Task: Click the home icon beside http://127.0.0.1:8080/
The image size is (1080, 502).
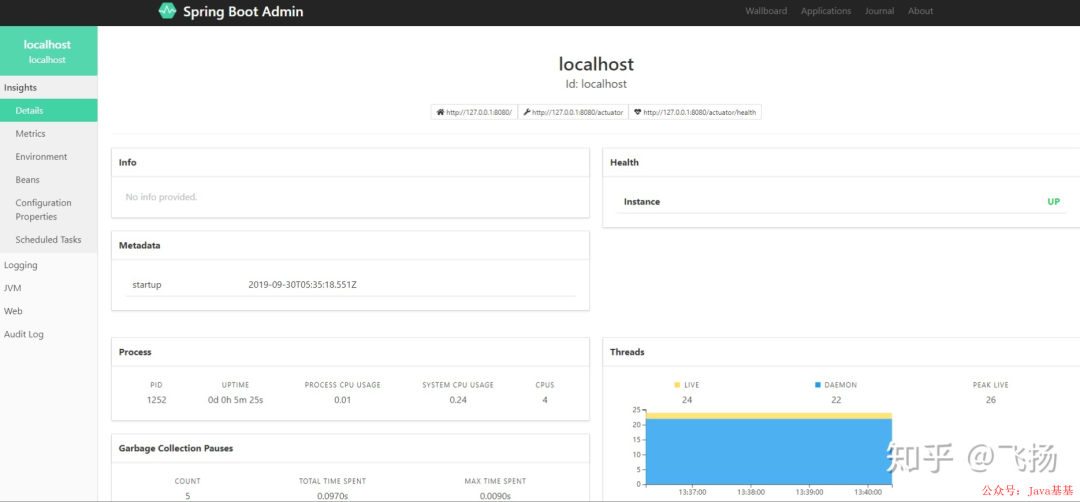Action: [440, 112]
